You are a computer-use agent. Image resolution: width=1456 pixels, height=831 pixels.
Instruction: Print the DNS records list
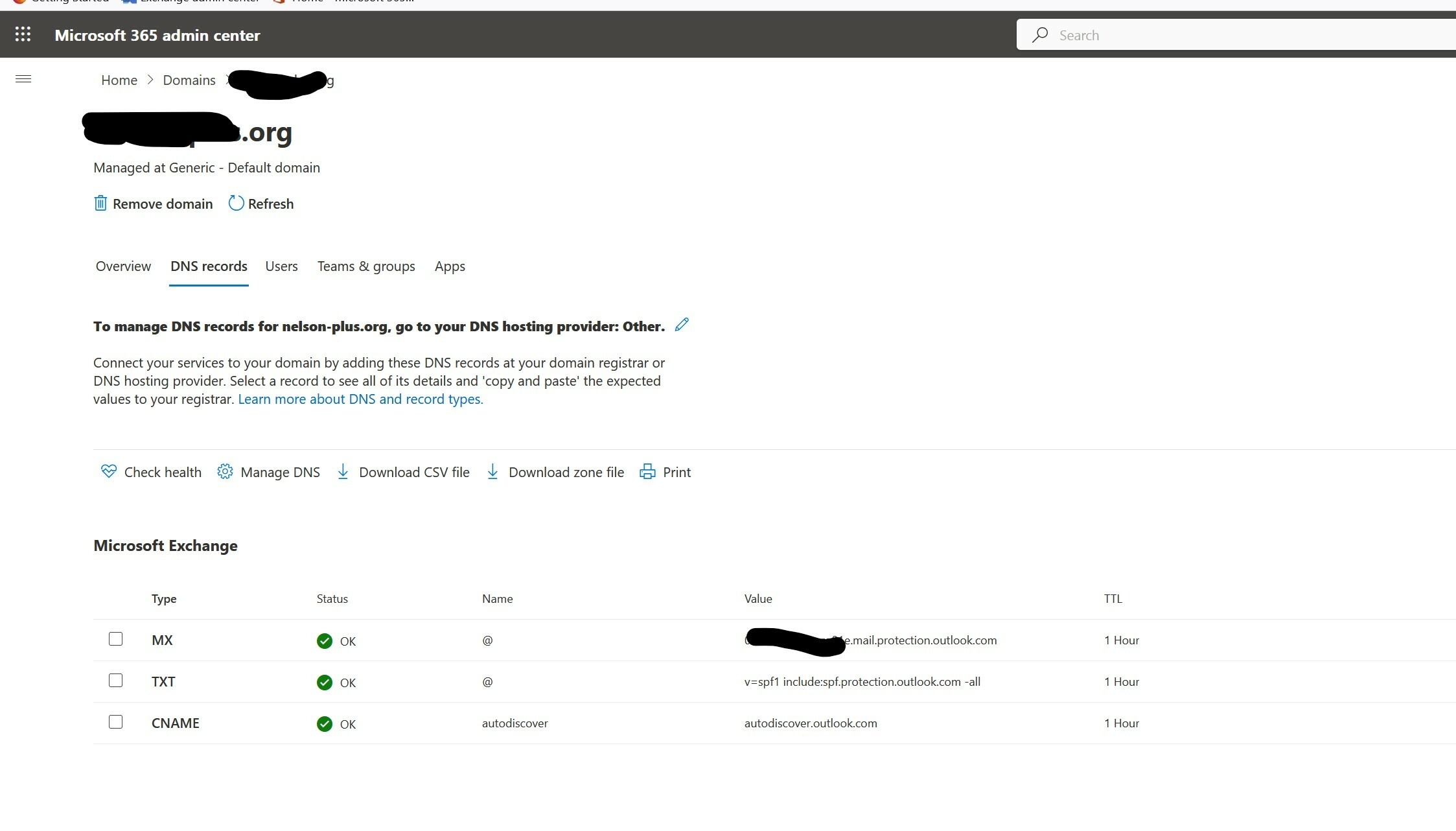coord(665,472)
